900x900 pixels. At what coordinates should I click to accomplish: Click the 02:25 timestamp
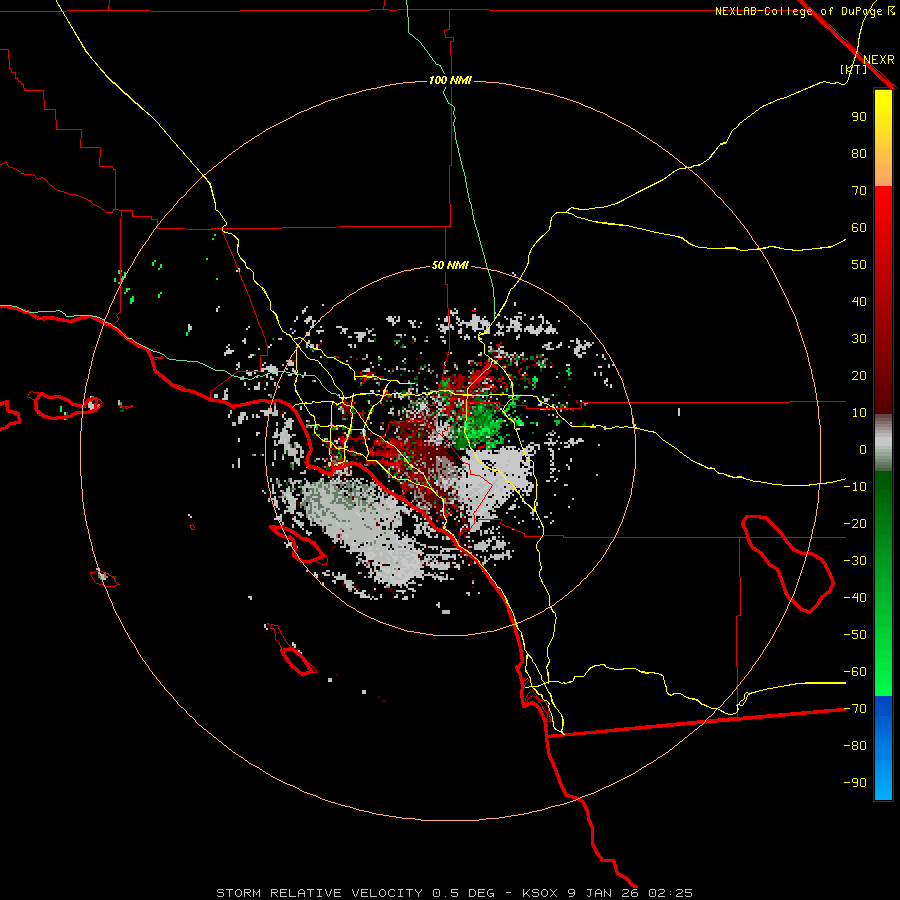[x=670, y=893]
